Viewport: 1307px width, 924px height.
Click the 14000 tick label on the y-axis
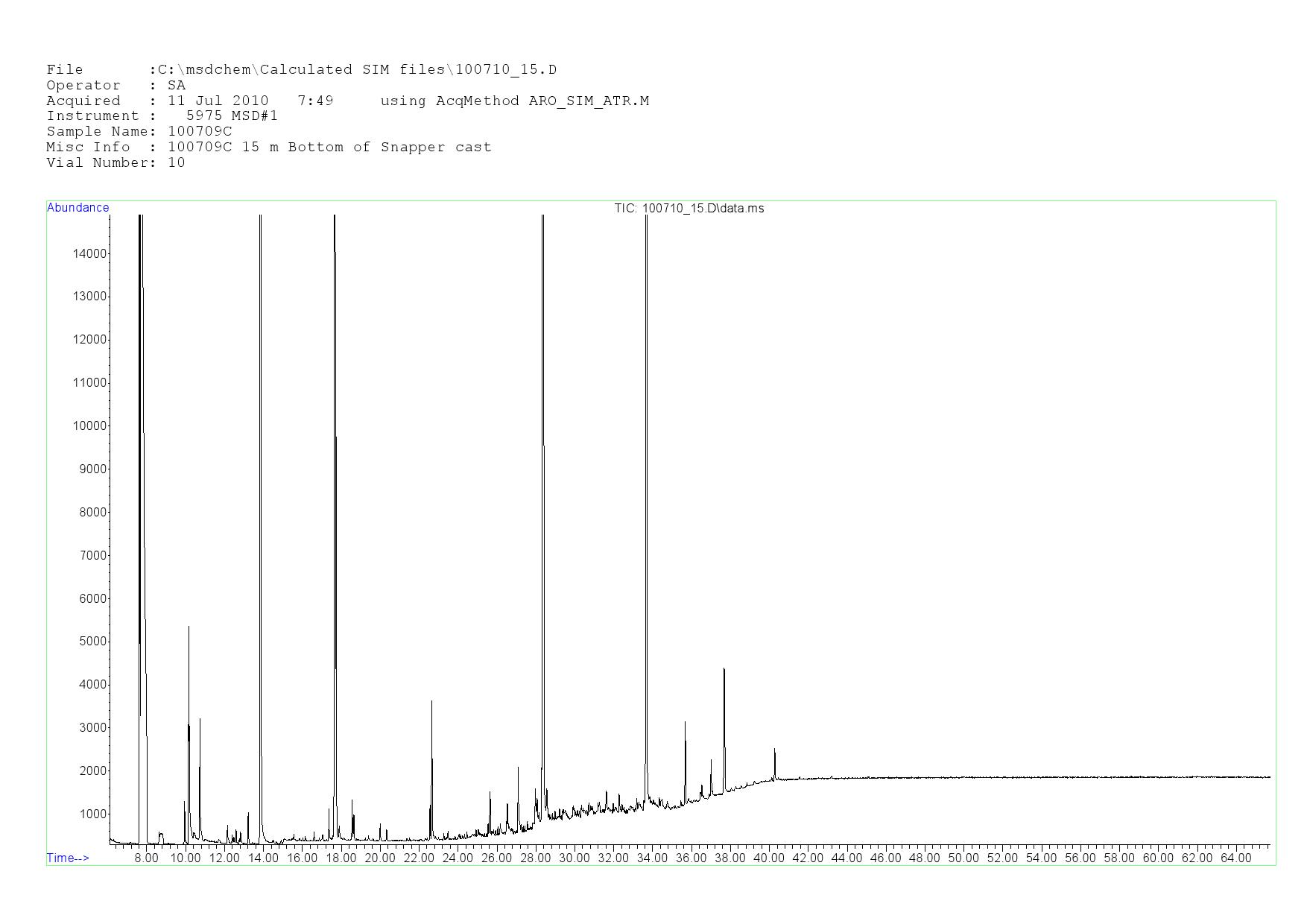point(89,254)
